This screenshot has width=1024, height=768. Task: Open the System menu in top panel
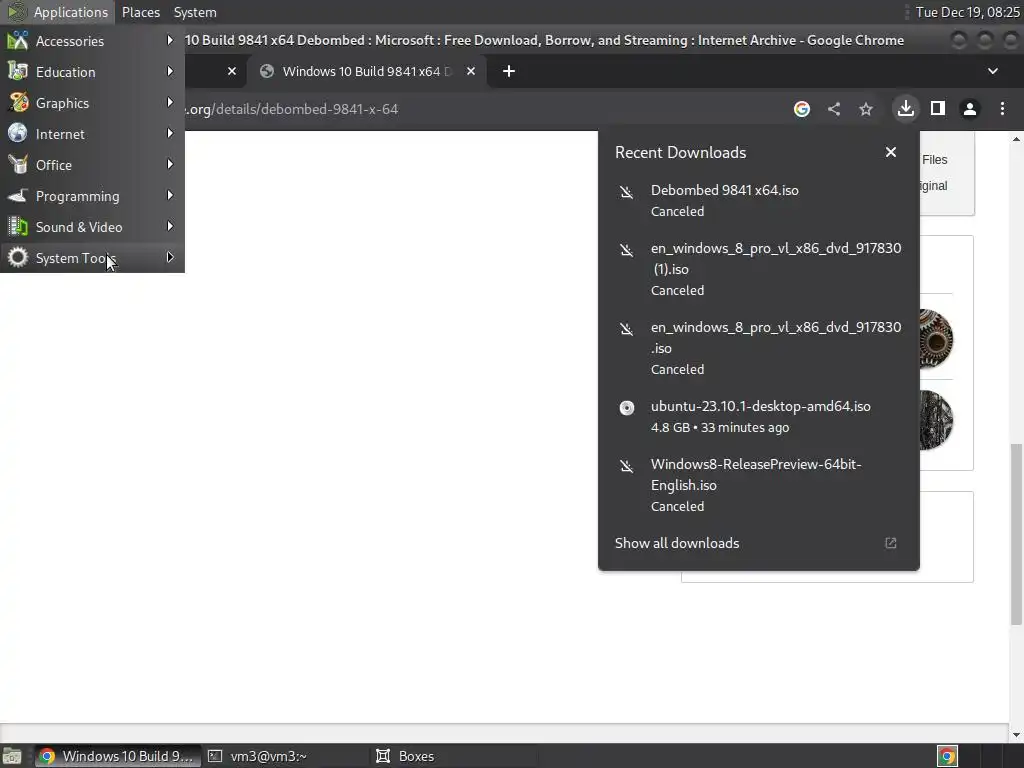point(195,12)
